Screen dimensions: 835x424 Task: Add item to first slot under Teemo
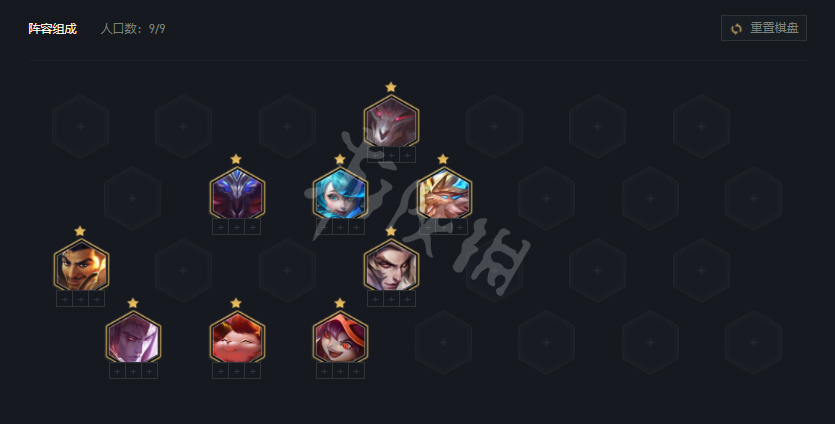[x=220, y=371]
